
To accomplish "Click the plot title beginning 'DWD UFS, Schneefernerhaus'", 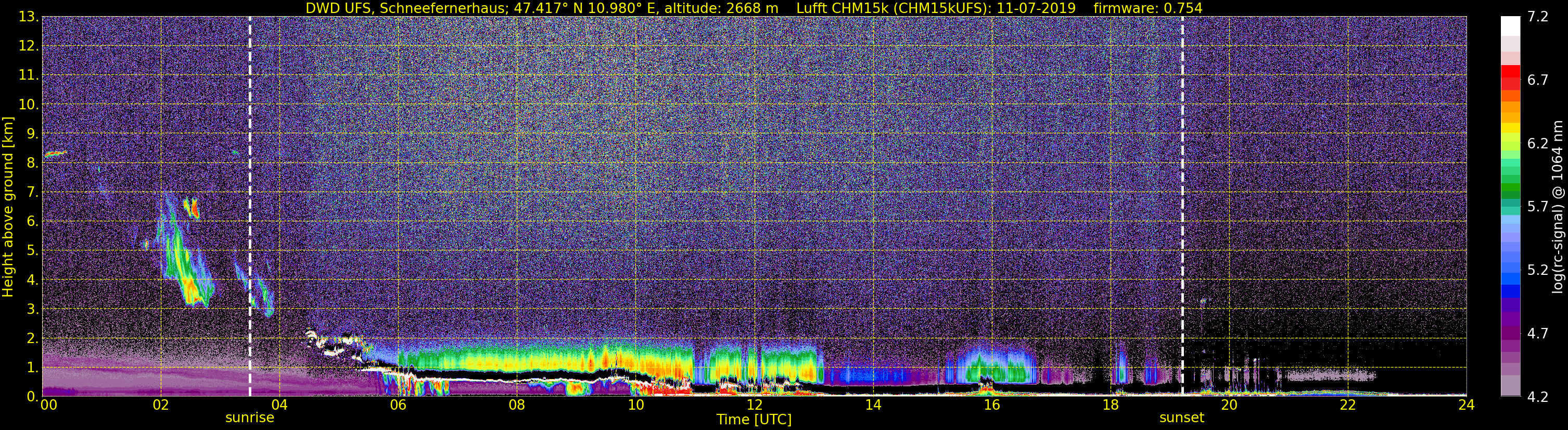I will click(754, 8).
